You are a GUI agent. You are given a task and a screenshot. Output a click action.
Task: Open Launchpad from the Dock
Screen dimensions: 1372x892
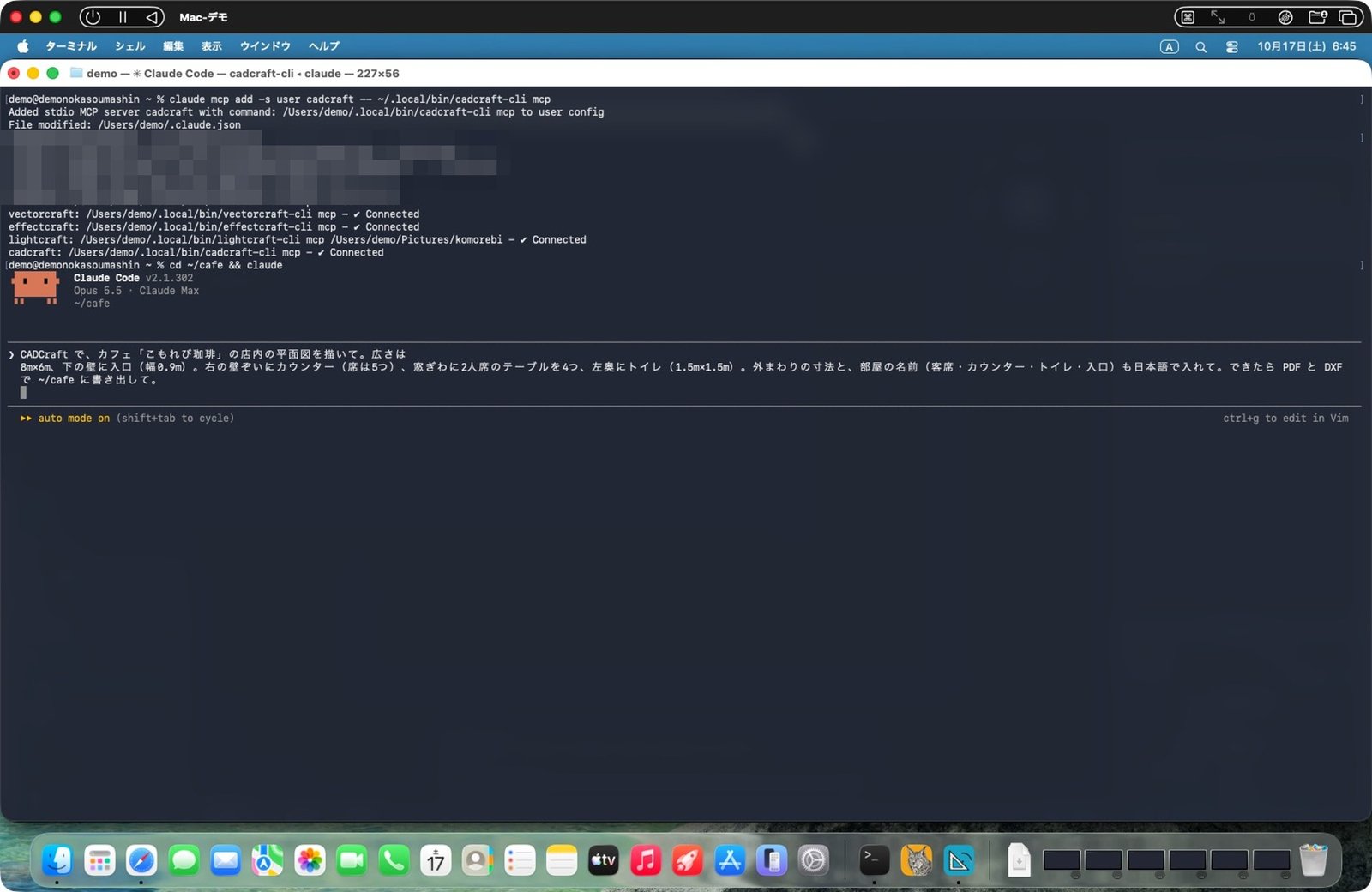tap(99, 860)
